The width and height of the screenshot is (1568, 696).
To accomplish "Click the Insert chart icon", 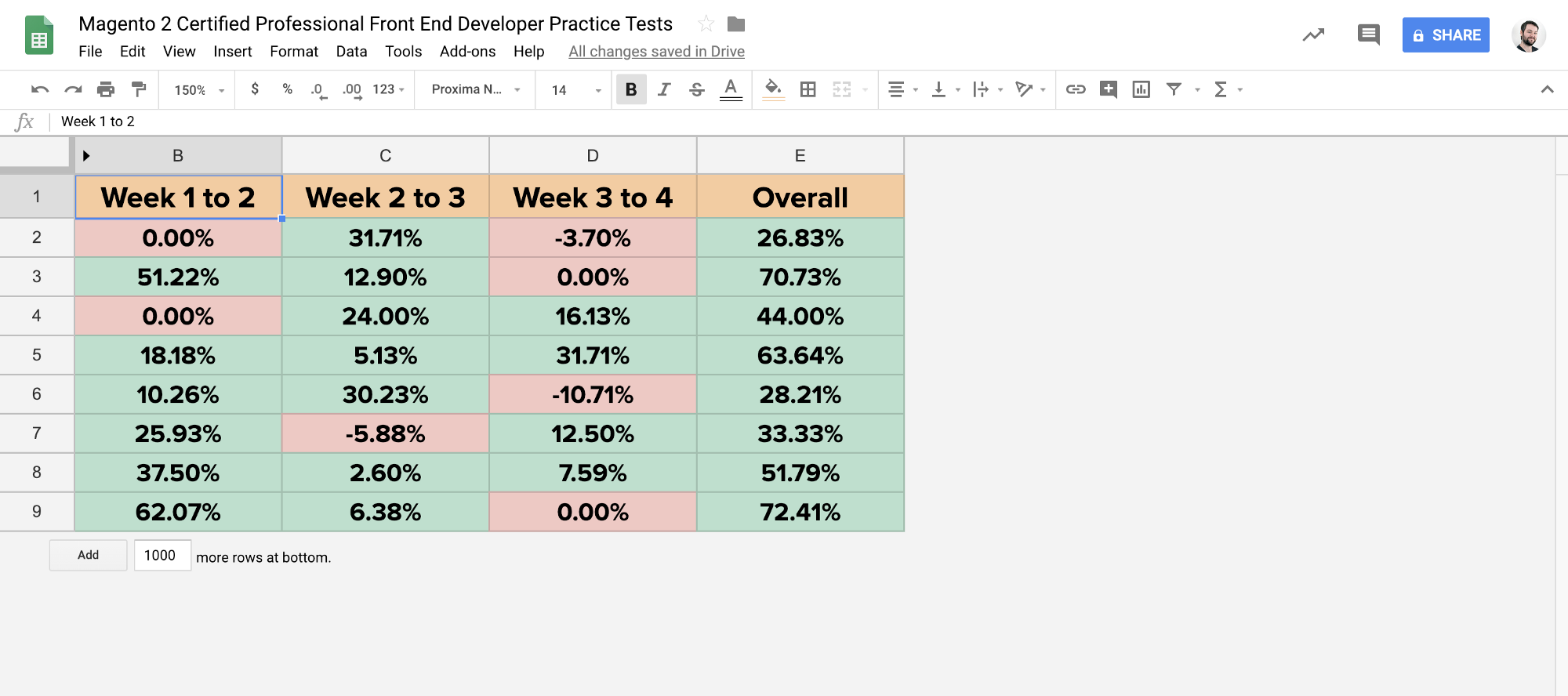I will [1142, 89].
